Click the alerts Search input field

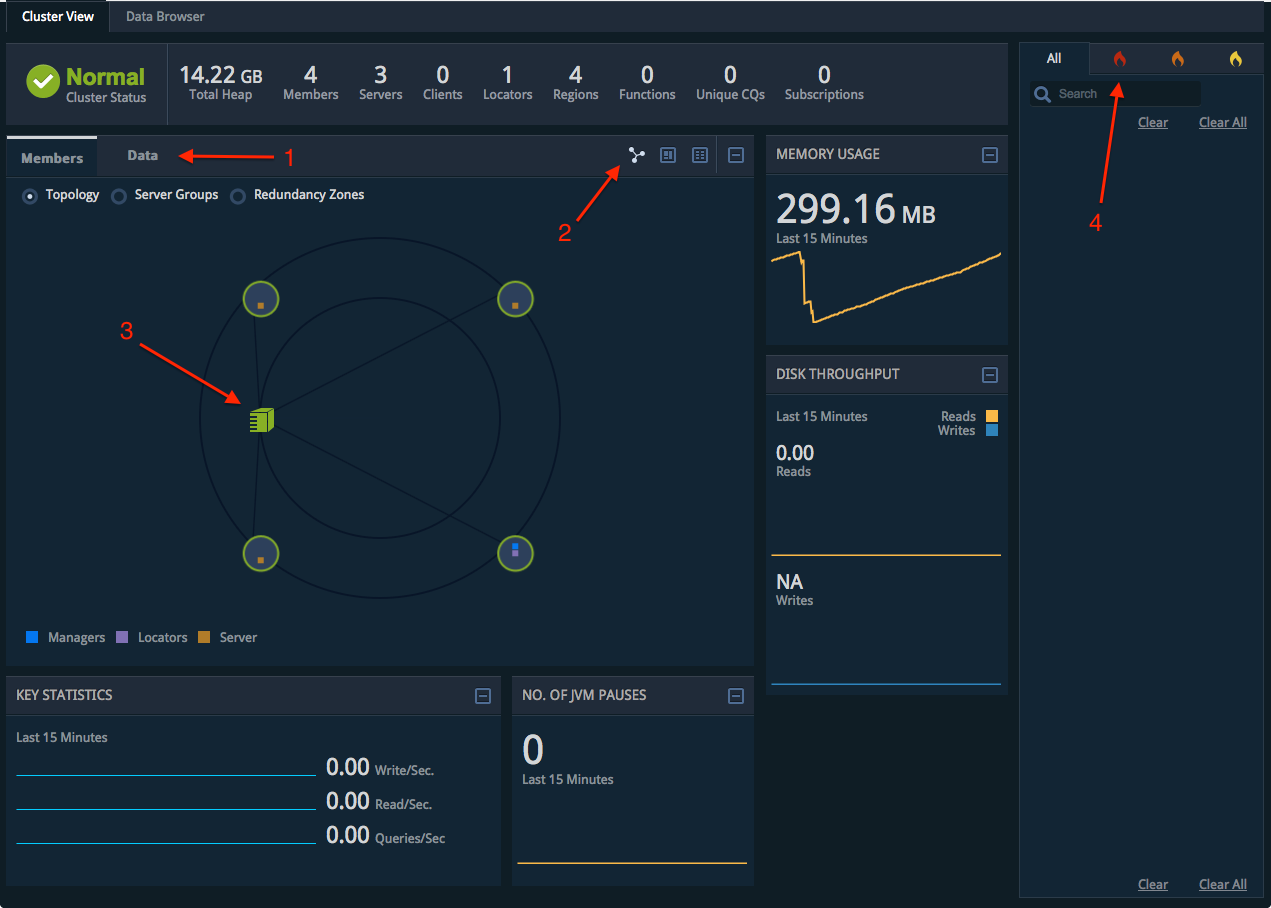click(x=1125, y=94)
